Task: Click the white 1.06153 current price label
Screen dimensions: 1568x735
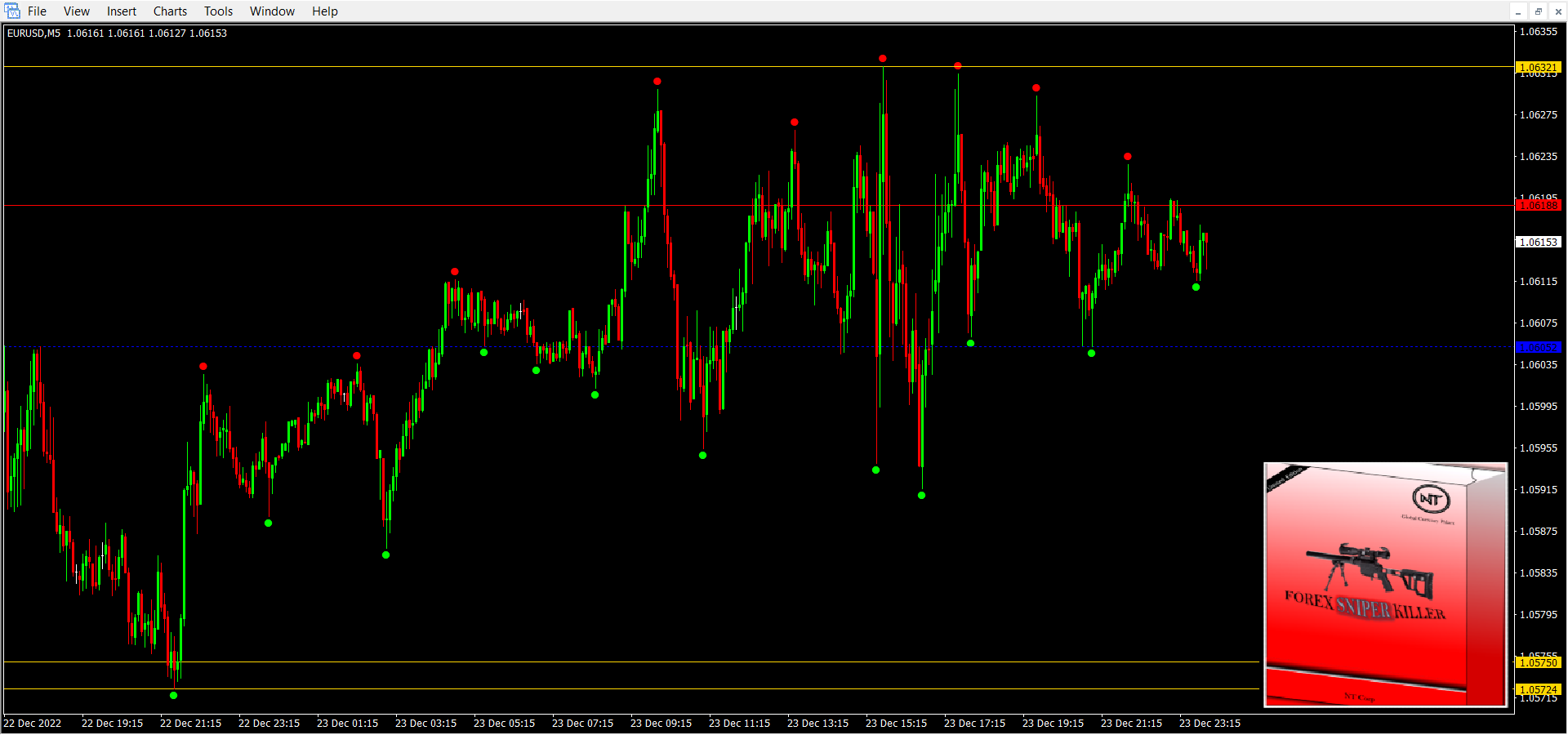Action: (x=1538, y=243)
